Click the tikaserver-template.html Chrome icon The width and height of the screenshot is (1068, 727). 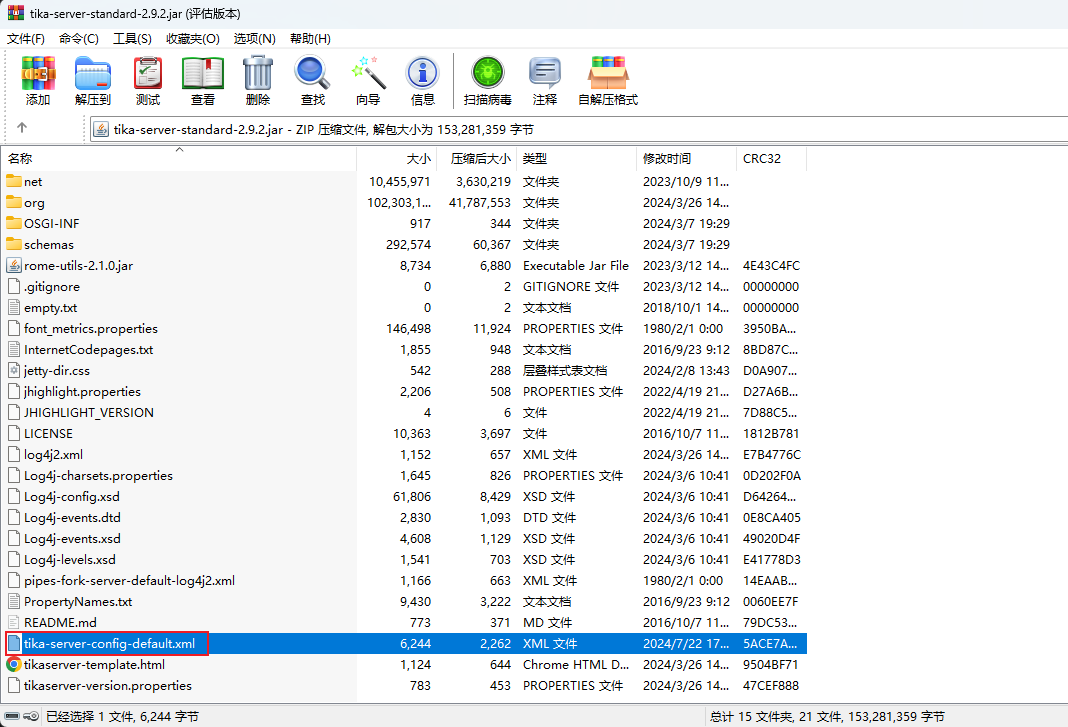(14, 664)
